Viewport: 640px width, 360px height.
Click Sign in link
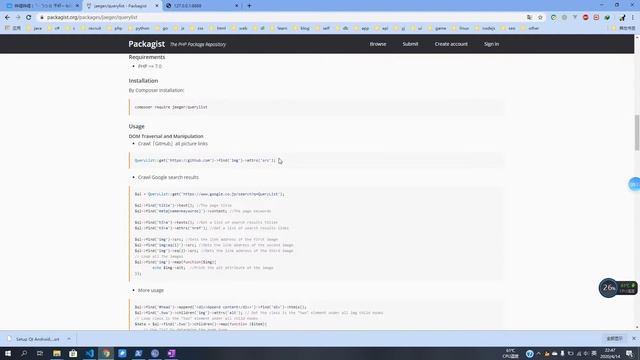click(491, 44)
